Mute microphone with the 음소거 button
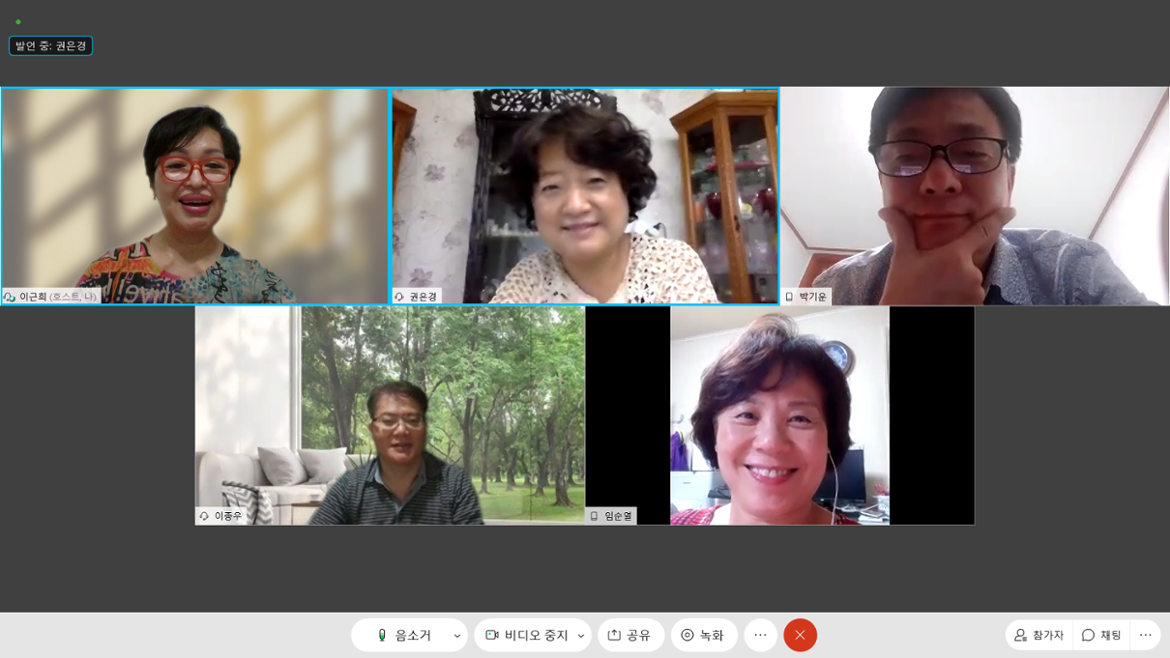Image resolution: width=1170 pixels, height=658 pixels. tap(404, 635)
